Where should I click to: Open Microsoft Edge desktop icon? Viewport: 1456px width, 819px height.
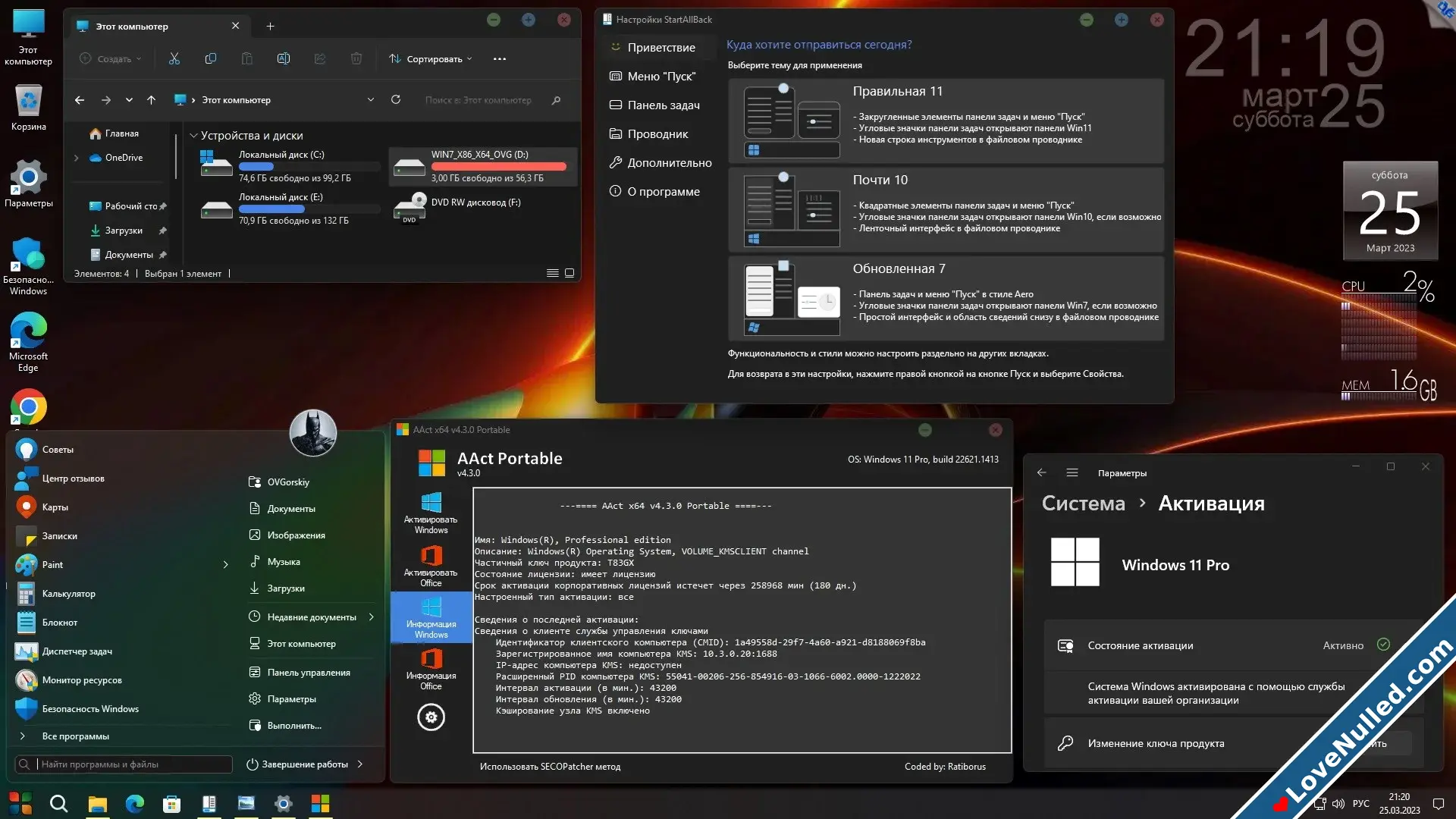point(29,343)
